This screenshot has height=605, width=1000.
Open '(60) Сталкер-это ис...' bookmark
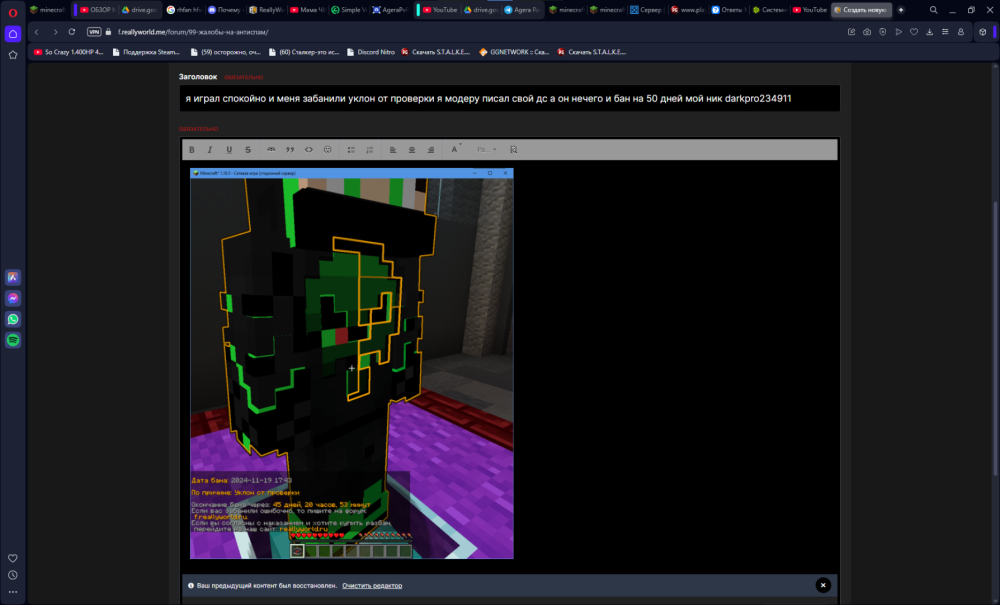click(304, 52)
